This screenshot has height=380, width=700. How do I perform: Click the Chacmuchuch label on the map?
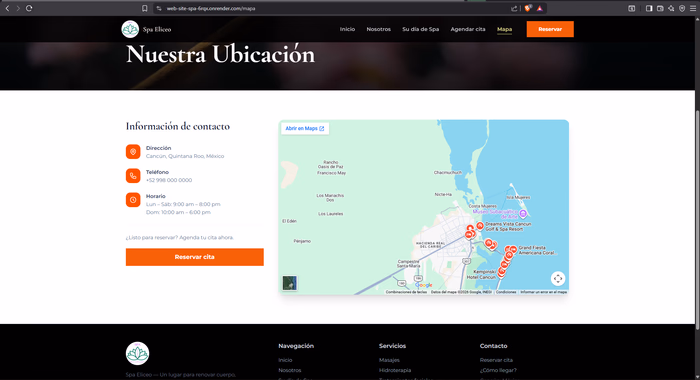click(448, 172)
